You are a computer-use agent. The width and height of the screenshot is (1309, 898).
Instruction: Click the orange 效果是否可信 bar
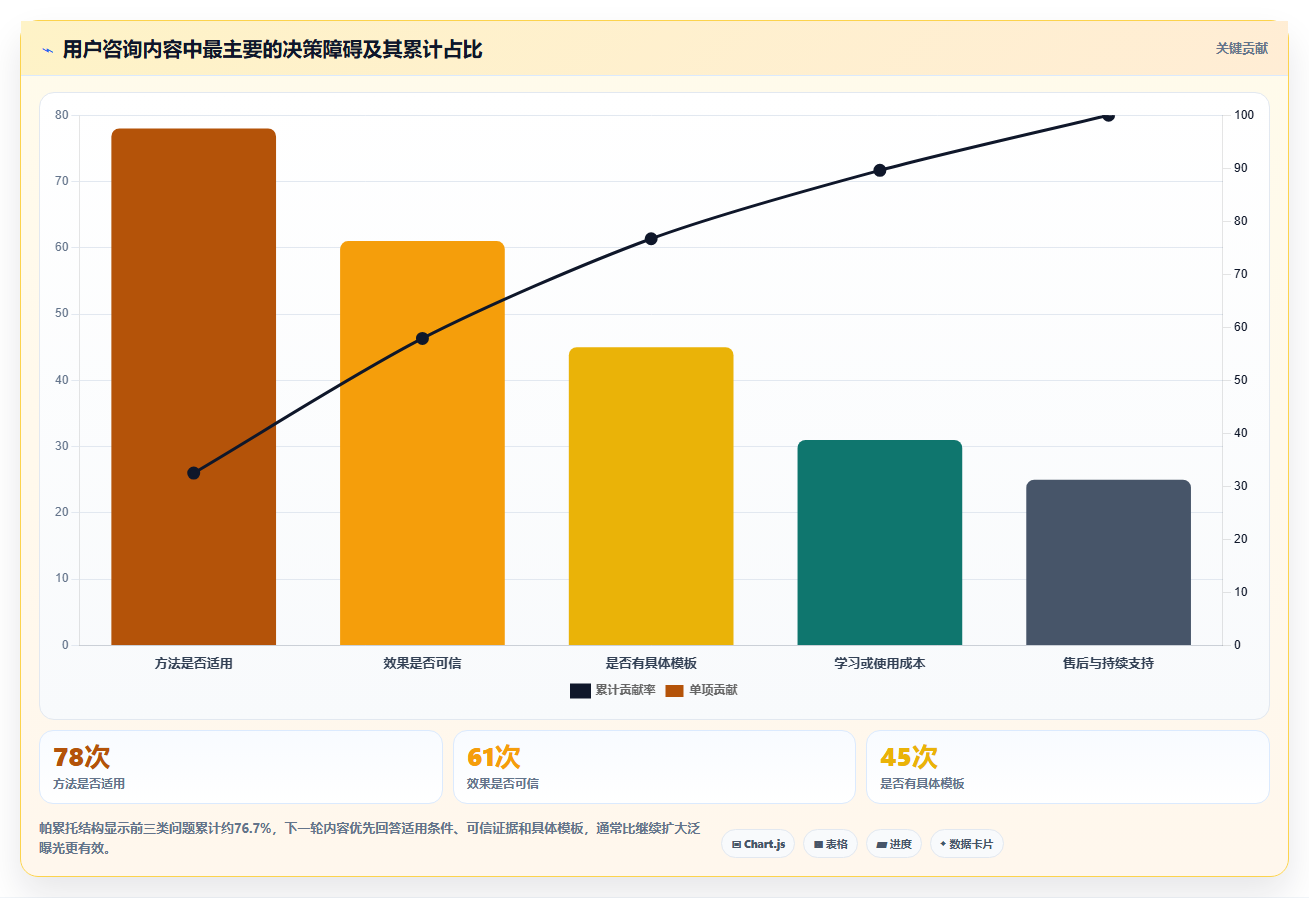coord(422,443)
